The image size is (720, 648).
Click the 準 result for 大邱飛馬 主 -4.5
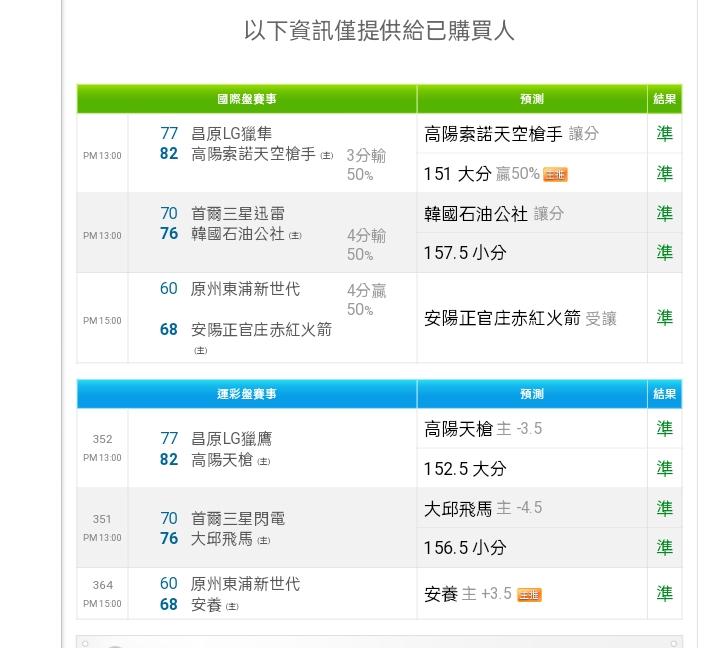(664, 508)
